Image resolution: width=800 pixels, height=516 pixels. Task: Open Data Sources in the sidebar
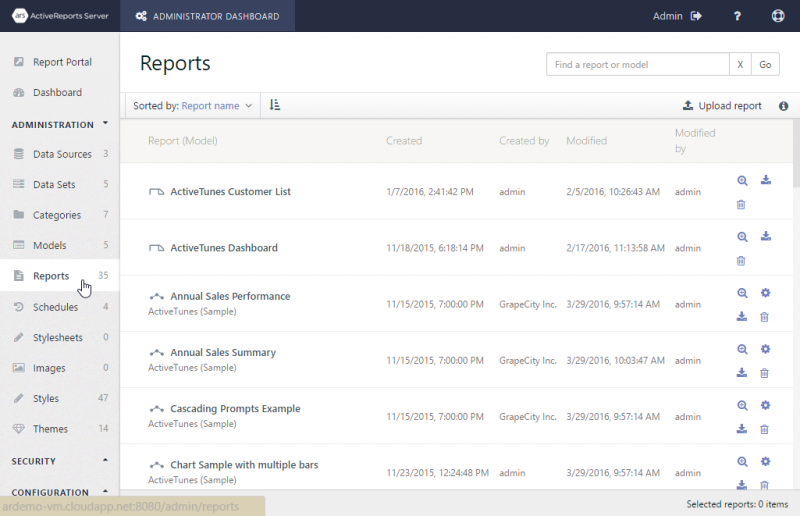coord(60,154)
